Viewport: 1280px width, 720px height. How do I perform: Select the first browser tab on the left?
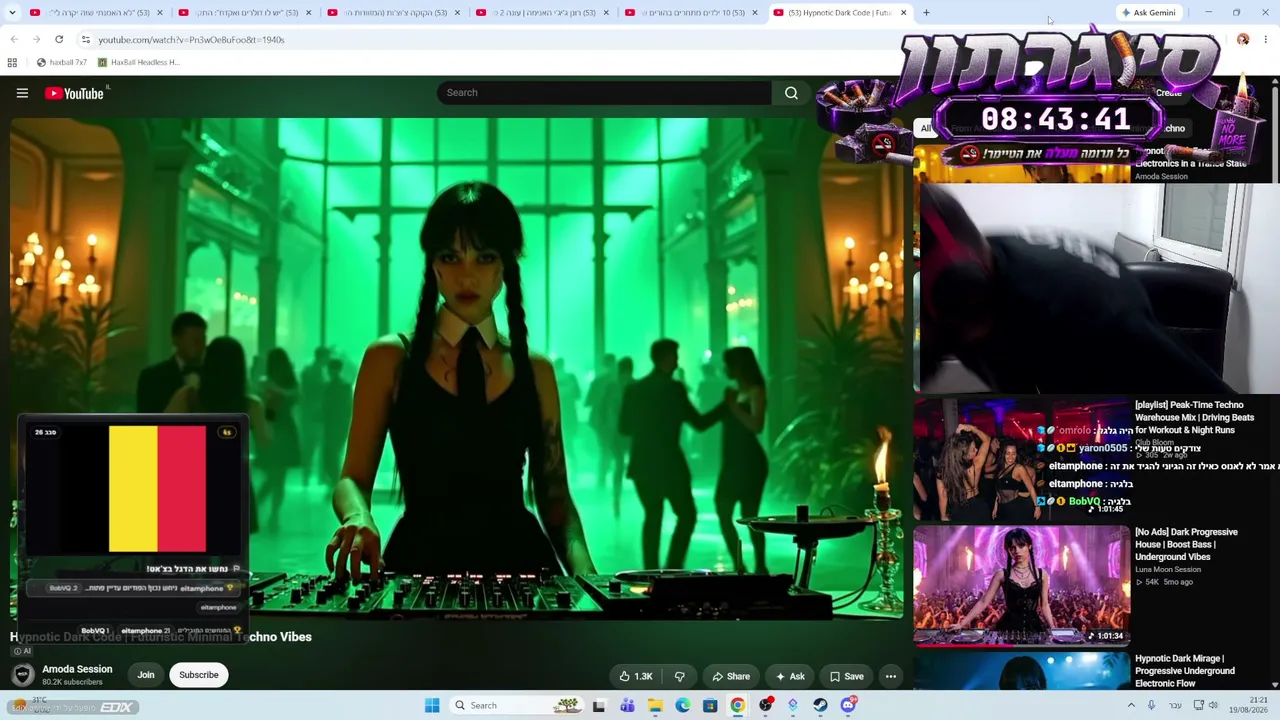(x=95, y=13)
